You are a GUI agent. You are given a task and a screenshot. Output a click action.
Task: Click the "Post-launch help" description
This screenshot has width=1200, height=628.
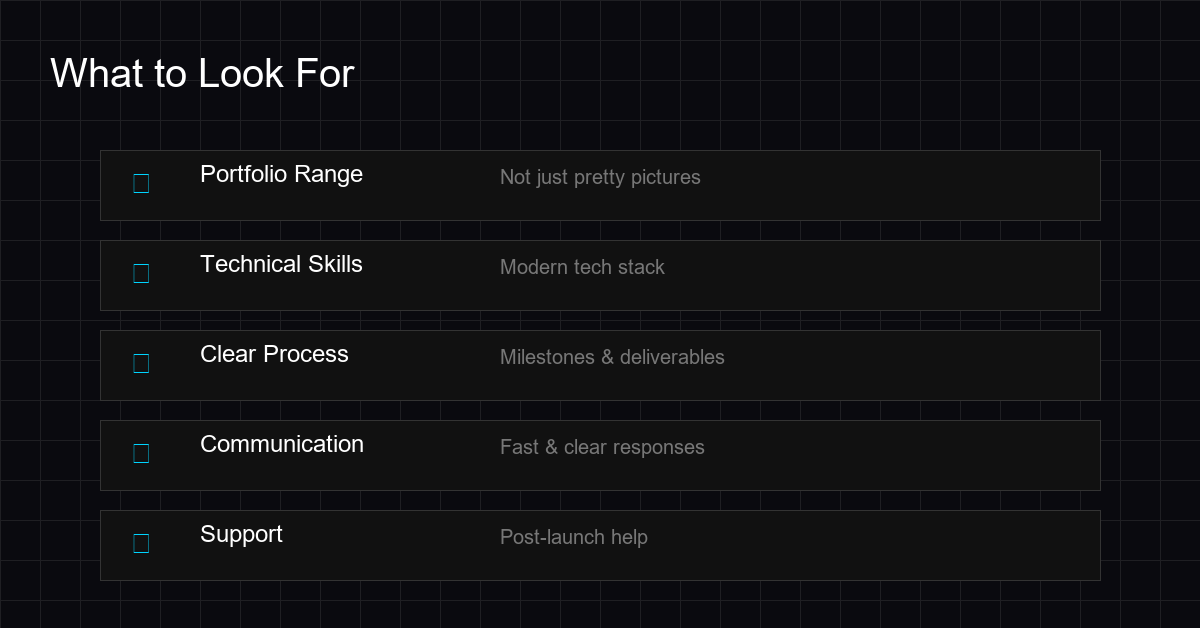click(x=574, y=537)
